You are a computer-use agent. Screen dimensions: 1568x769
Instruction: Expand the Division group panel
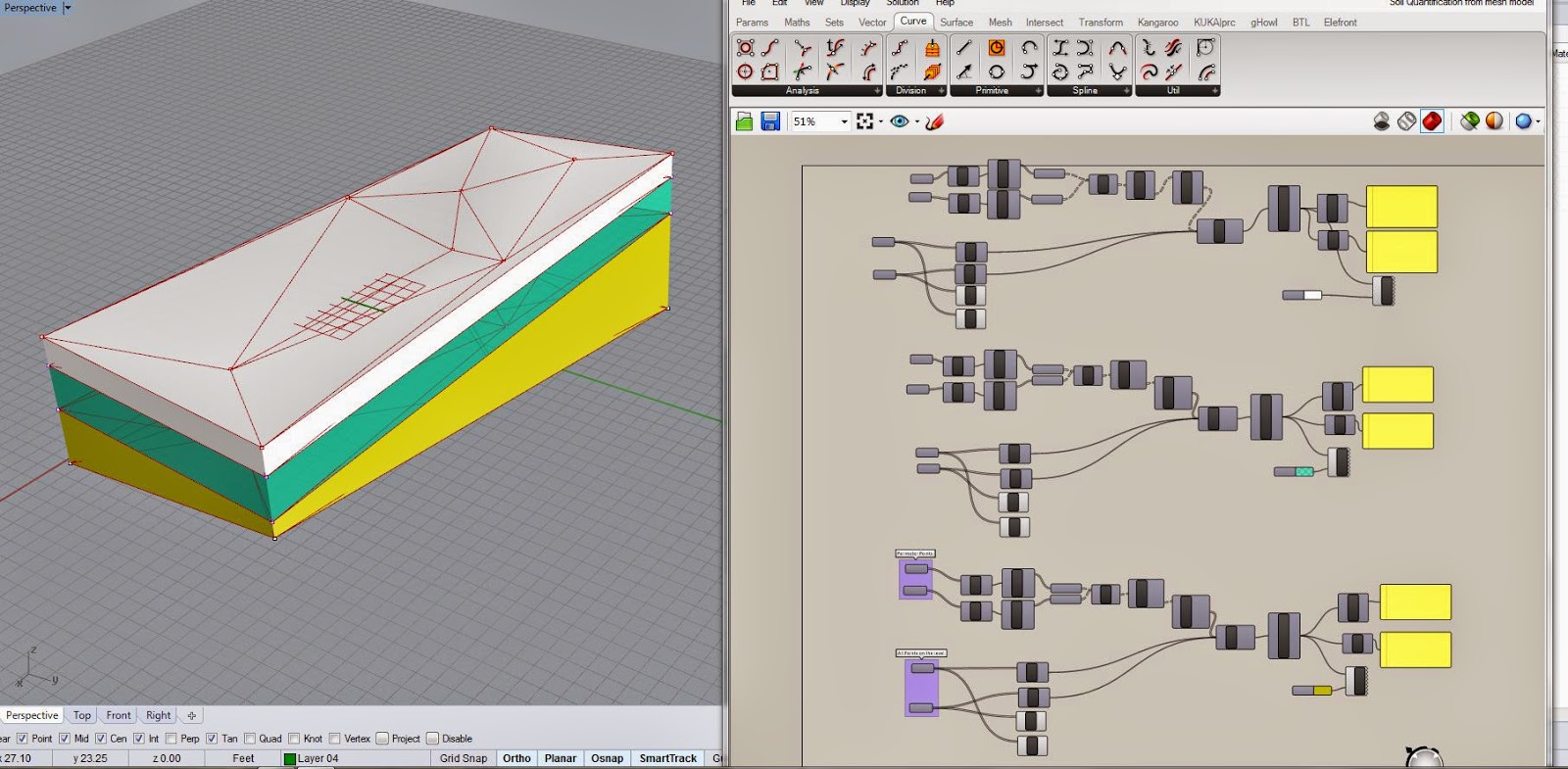pos(942,90)
